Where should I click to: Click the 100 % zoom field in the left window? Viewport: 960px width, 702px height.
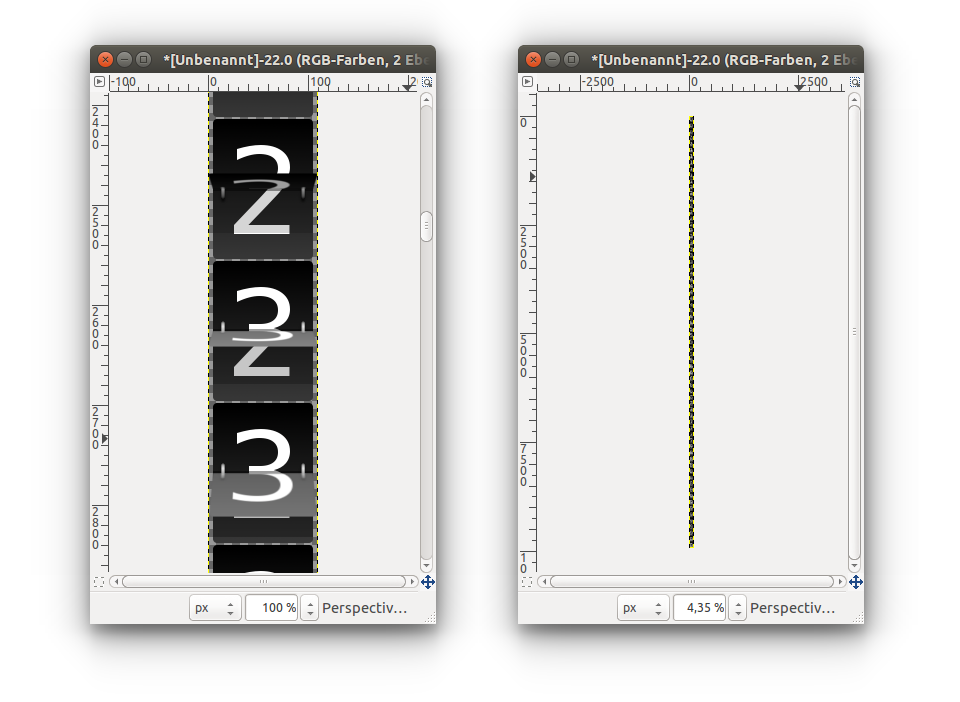[271, 608]
